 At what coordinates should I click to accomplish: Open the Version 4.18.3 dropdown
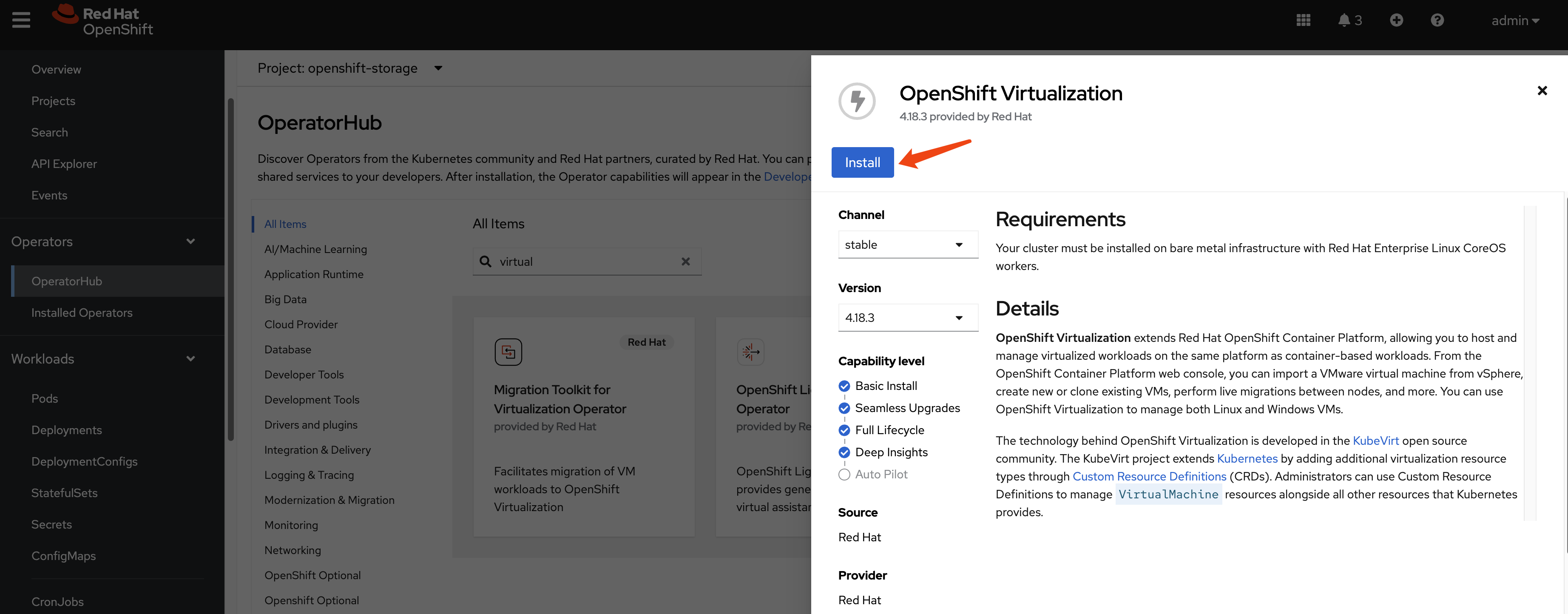(x=907, y=318)
